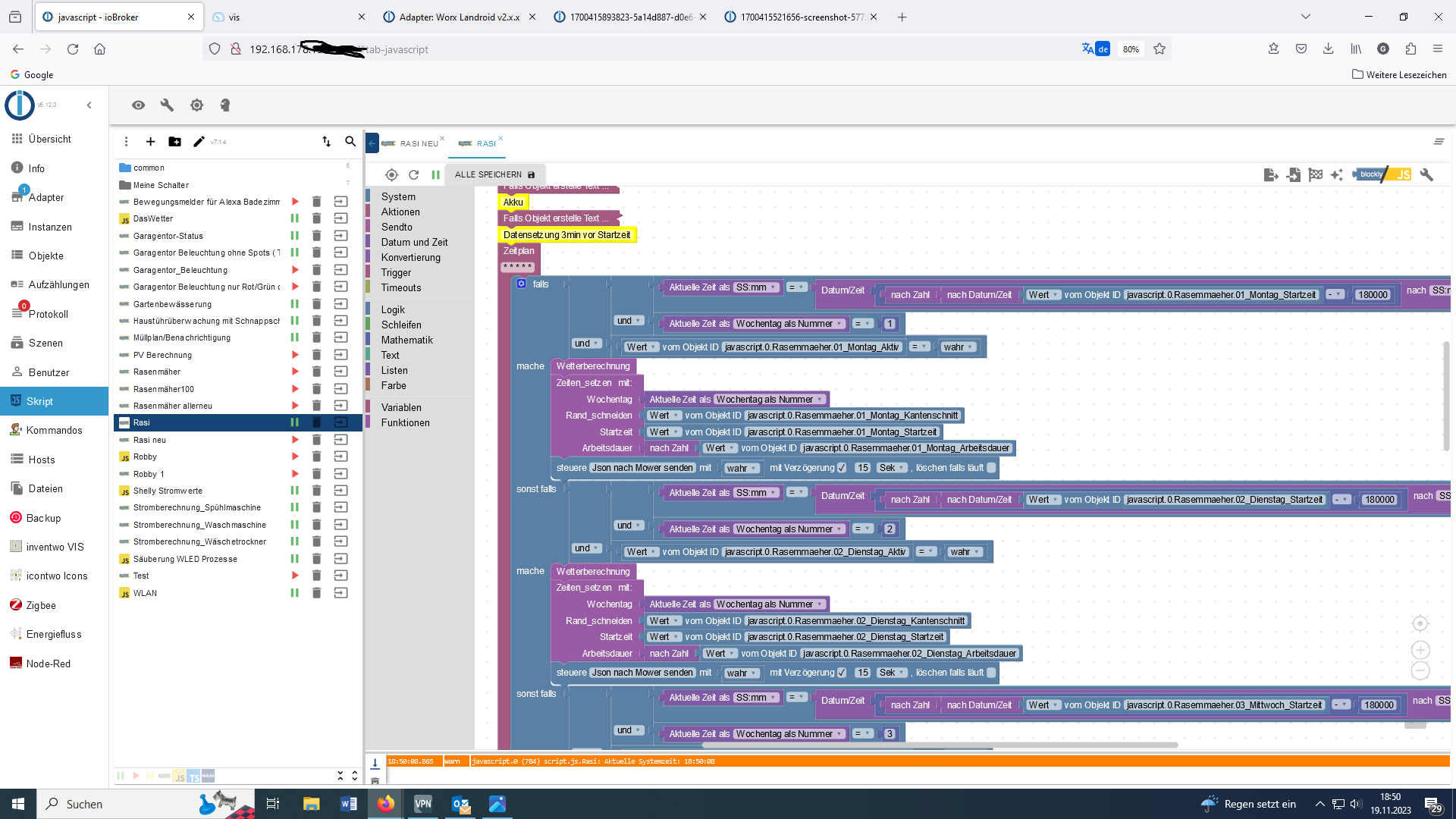The image size is (1456, 819).
Task: Start the Robby script
Action: click(295, 457)
